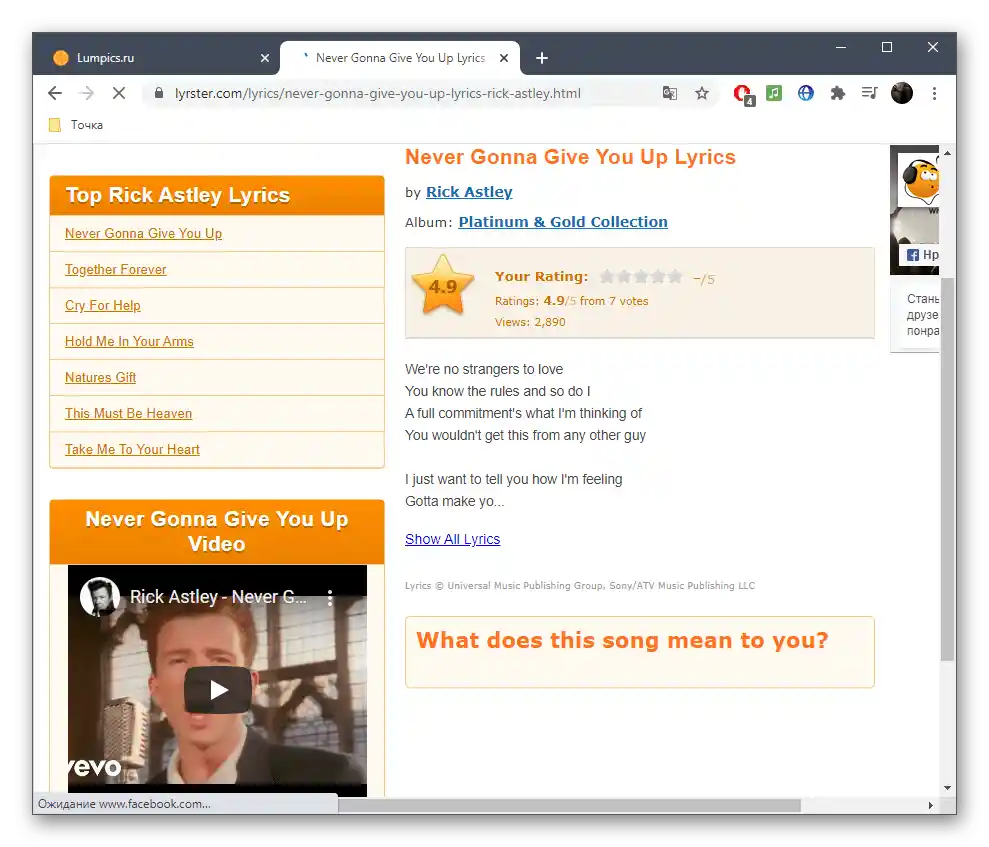Maximize the browser window
The height and width of the screenshot is (847, 989).
(x=887, y=47)
